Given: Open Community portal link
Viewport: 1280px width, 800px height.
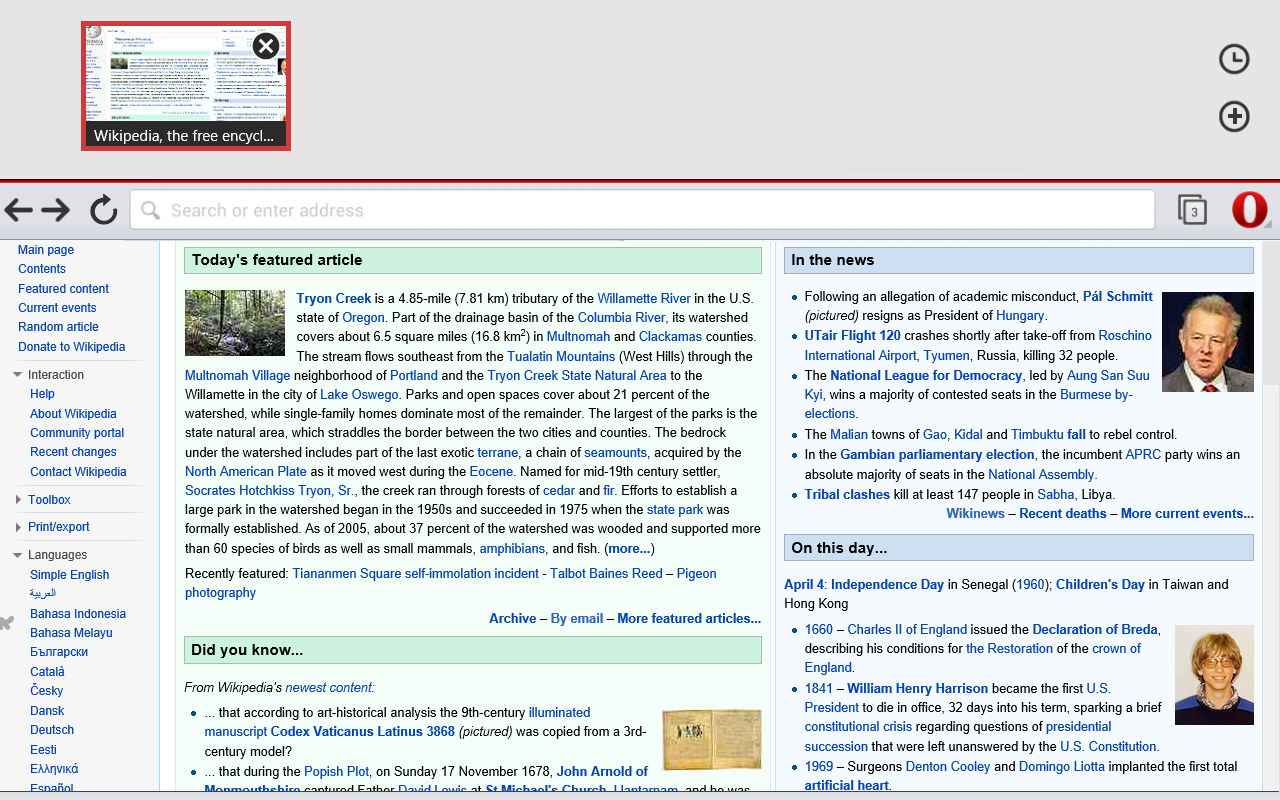Looking at the screenshot, I should pos(77,433).
